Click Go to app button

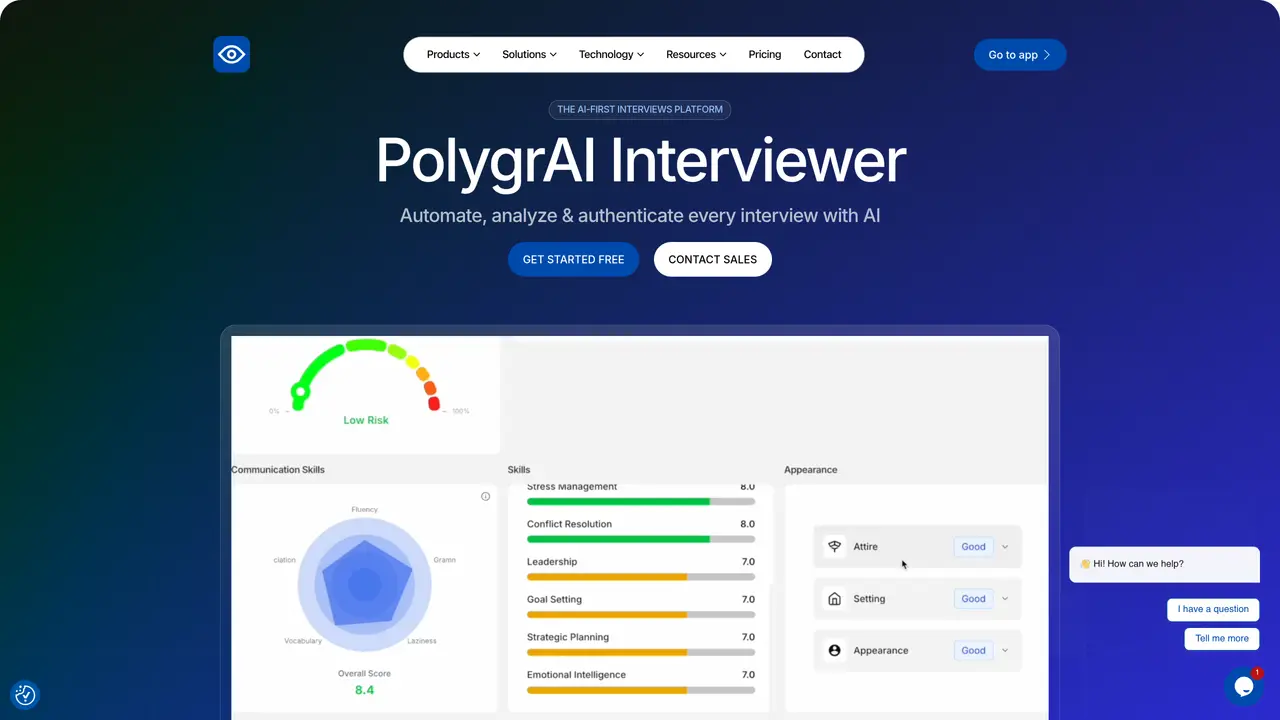click(1020, 55)
